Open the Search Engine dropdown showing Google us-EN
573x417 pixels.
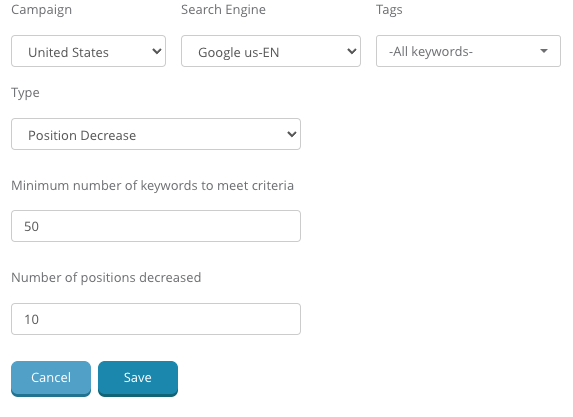coord(271,51)
